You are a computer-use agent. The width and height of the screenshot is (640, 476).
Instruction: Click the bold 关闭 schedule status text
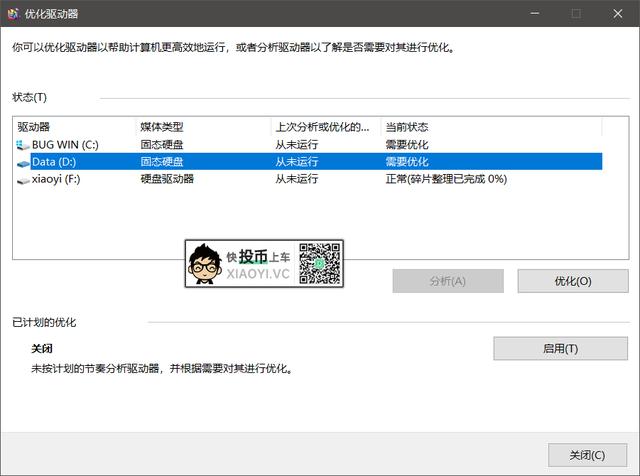[x=42, y=349]
